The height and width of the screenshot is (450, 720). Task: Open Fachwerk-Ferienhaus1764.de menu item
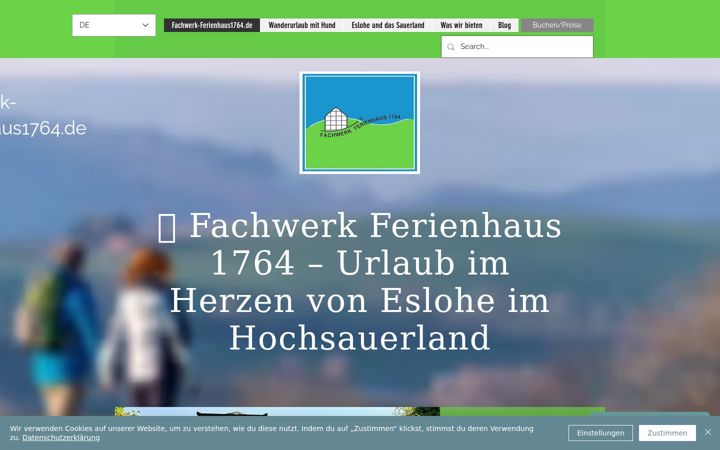pyautogui.click(x=212, y=25)
